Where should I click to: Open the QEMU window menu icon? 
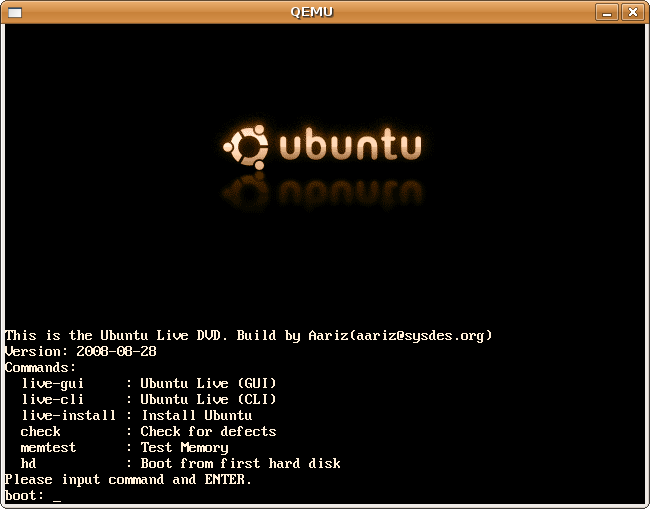(x=15, y=12)
